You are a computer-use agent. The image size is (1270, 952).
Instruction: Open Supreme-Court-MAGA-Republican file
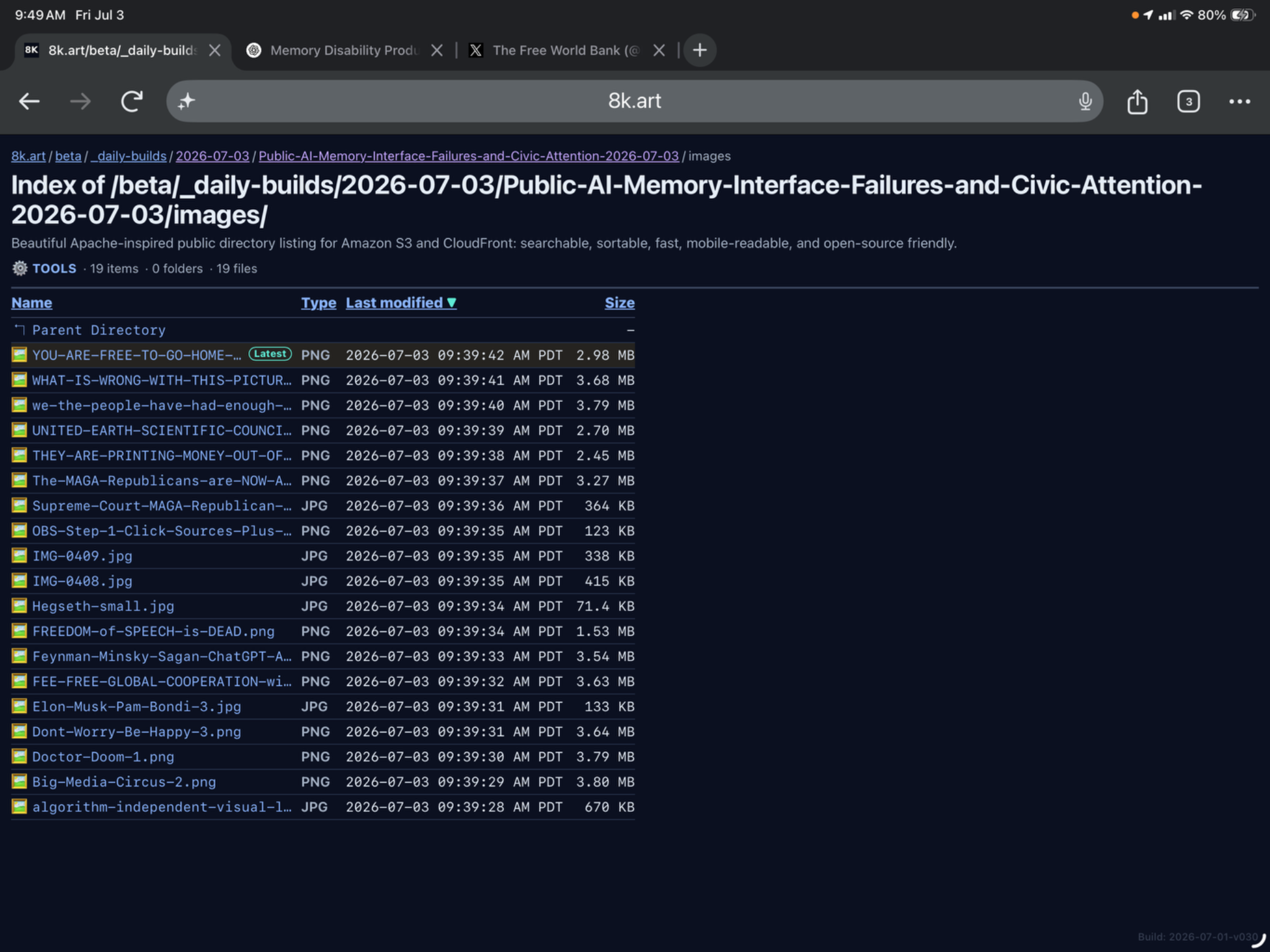[x=162, y=506]
